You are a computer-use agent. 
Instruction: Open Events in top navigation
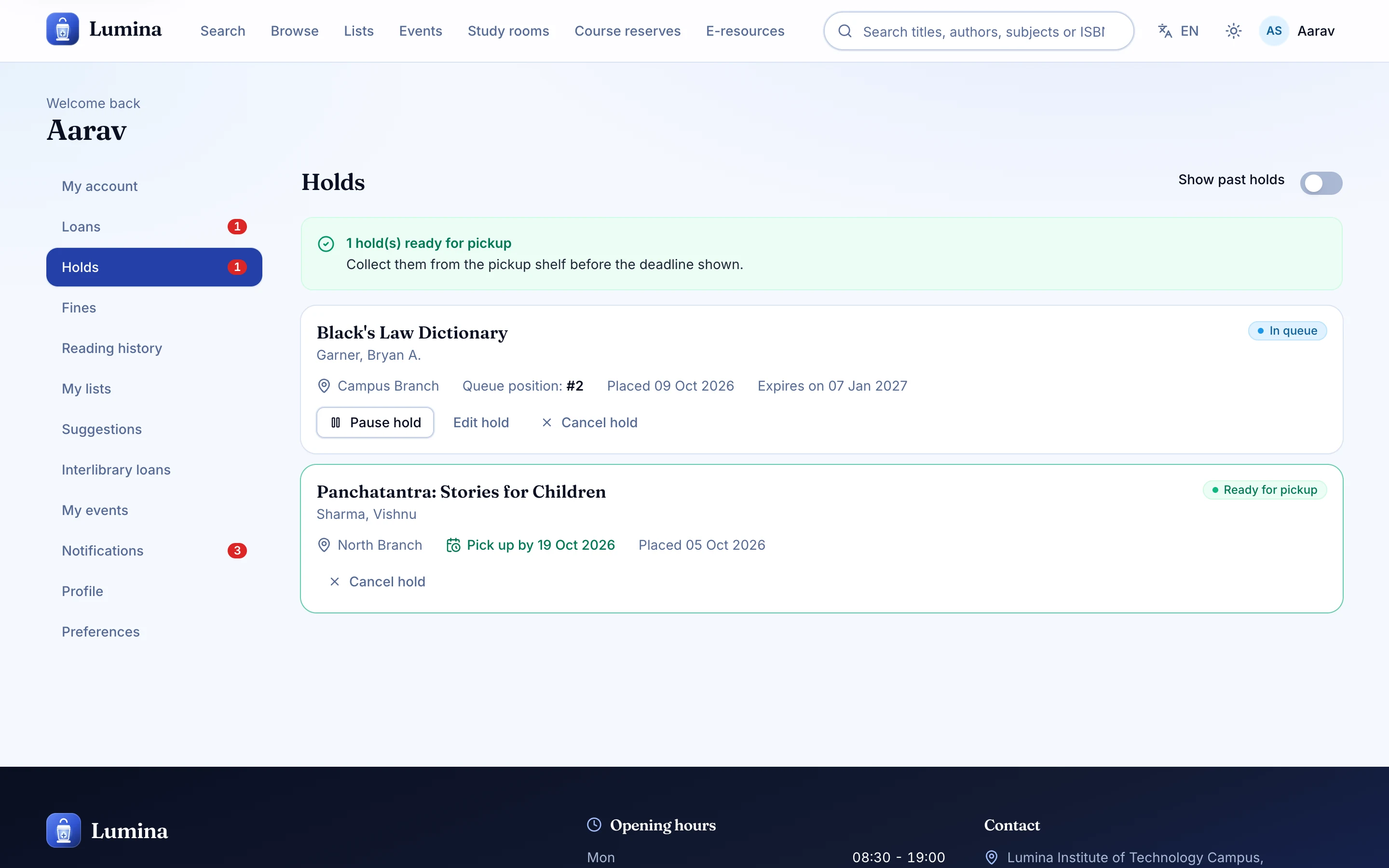click(421, 31)
